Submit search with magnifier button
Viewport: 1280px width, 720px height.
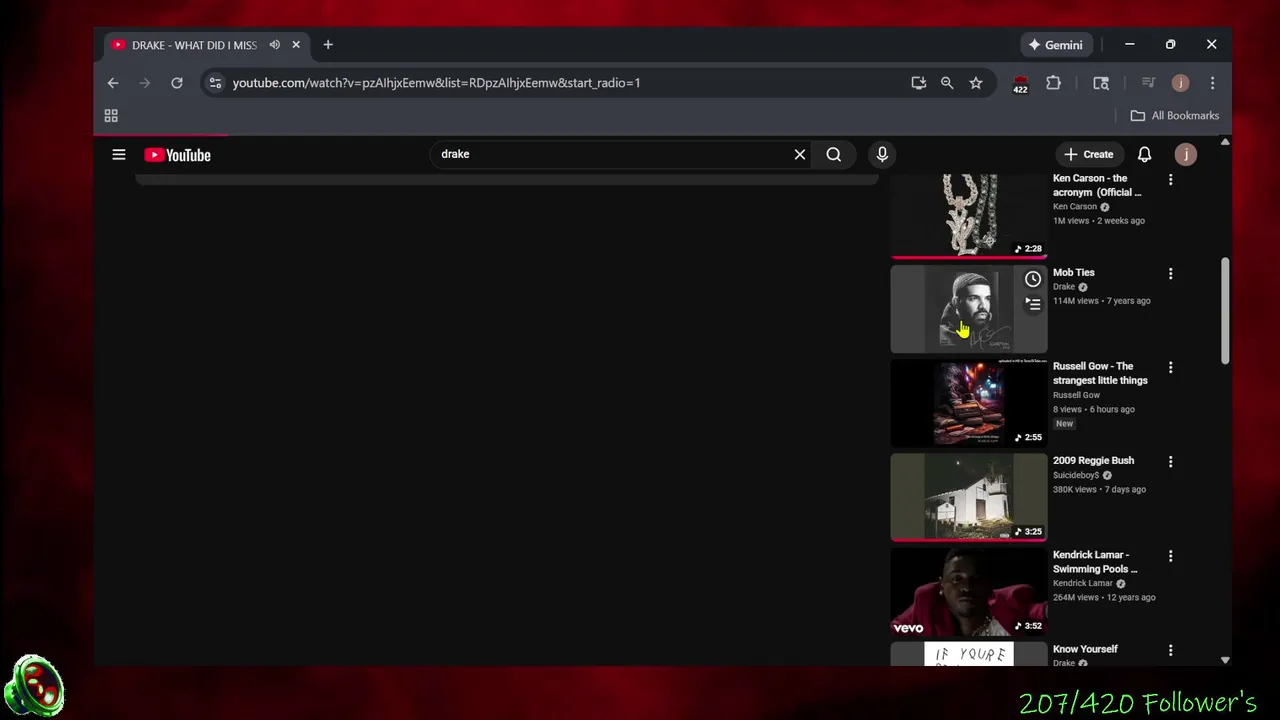click(834, 154)
